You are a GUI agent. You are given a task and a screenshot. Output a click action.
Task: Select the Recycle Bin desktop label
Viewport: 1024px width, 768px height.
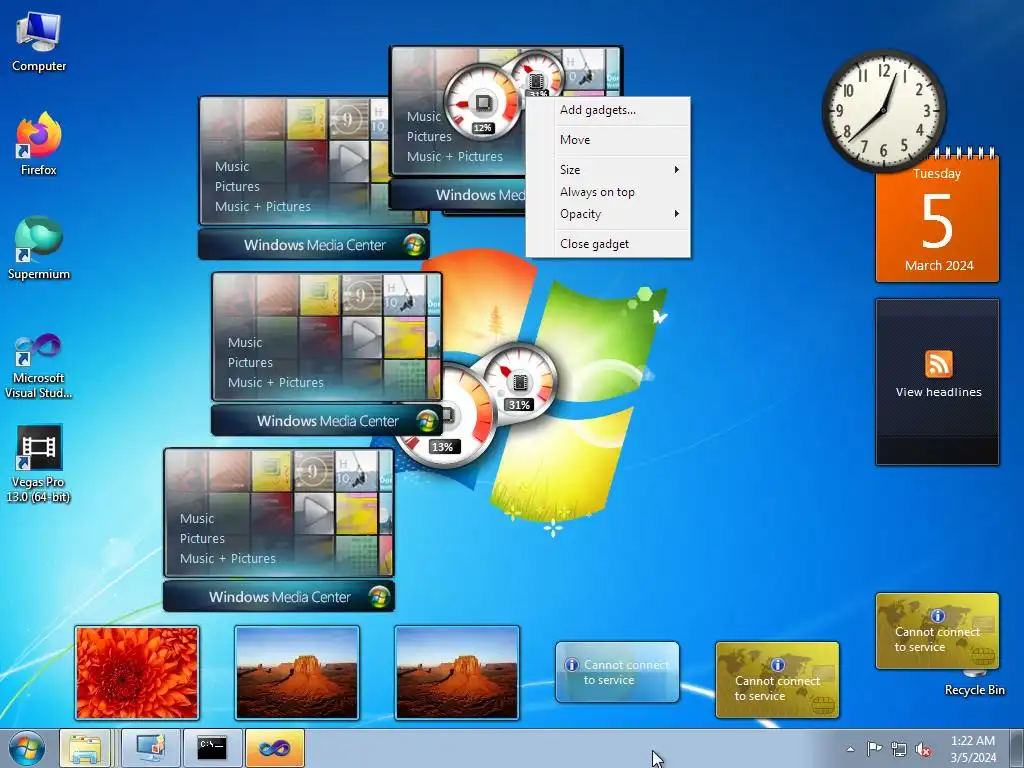coord(974,690)
